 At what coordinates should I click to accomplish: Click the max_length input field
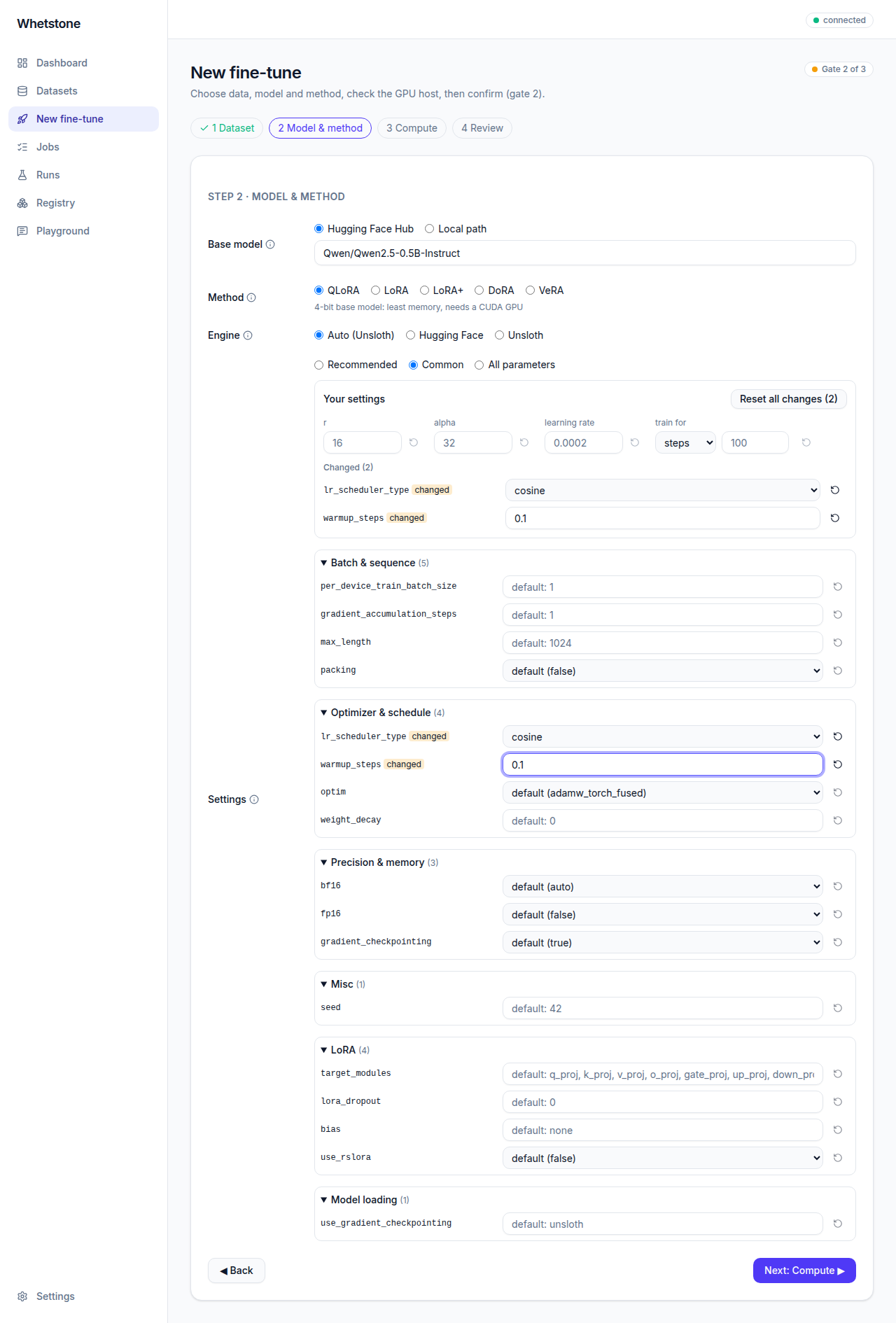(662, 643)
